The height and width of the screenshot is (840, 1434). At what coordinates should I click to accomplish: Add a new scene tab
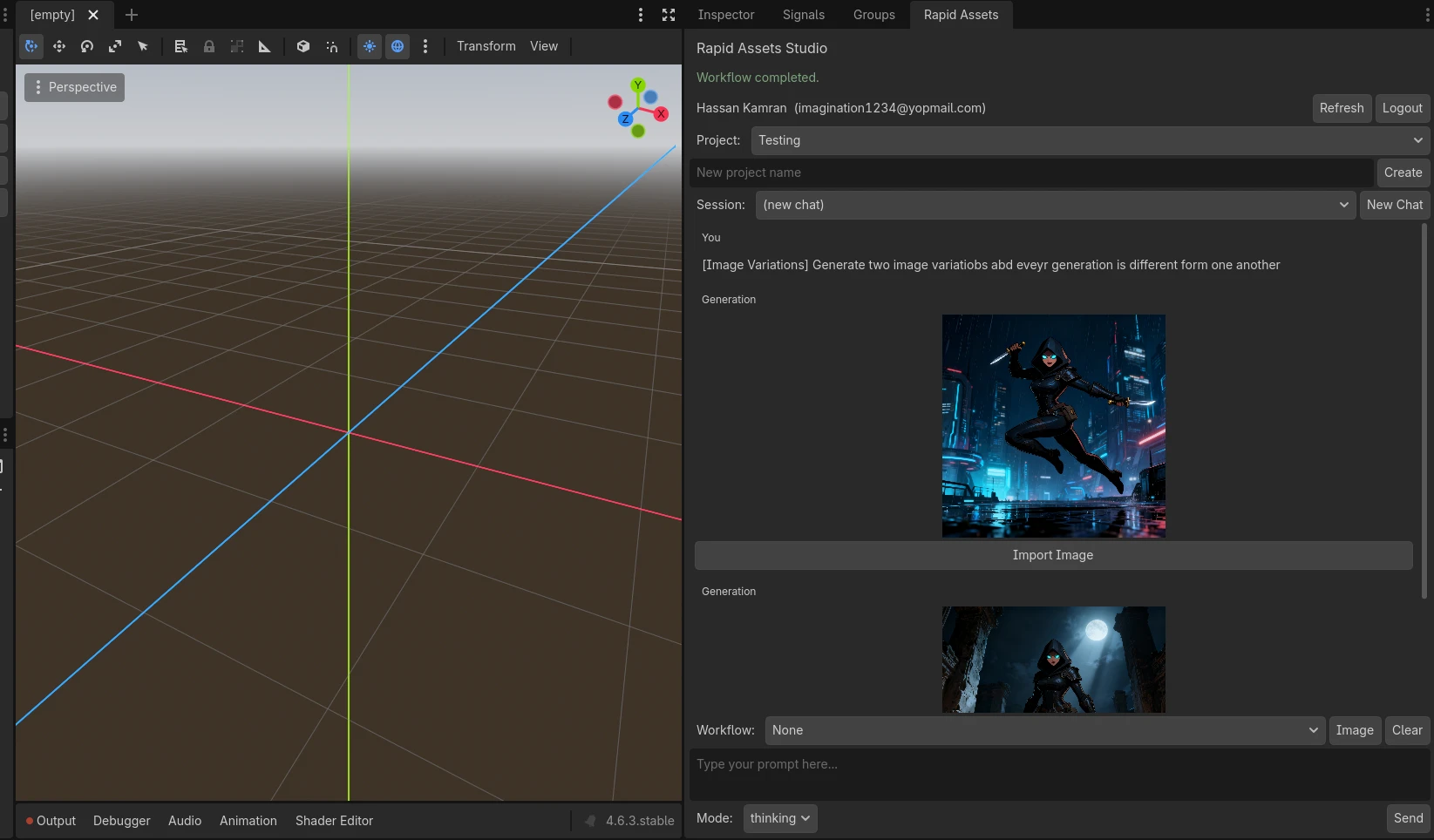(x=132, y=15)
